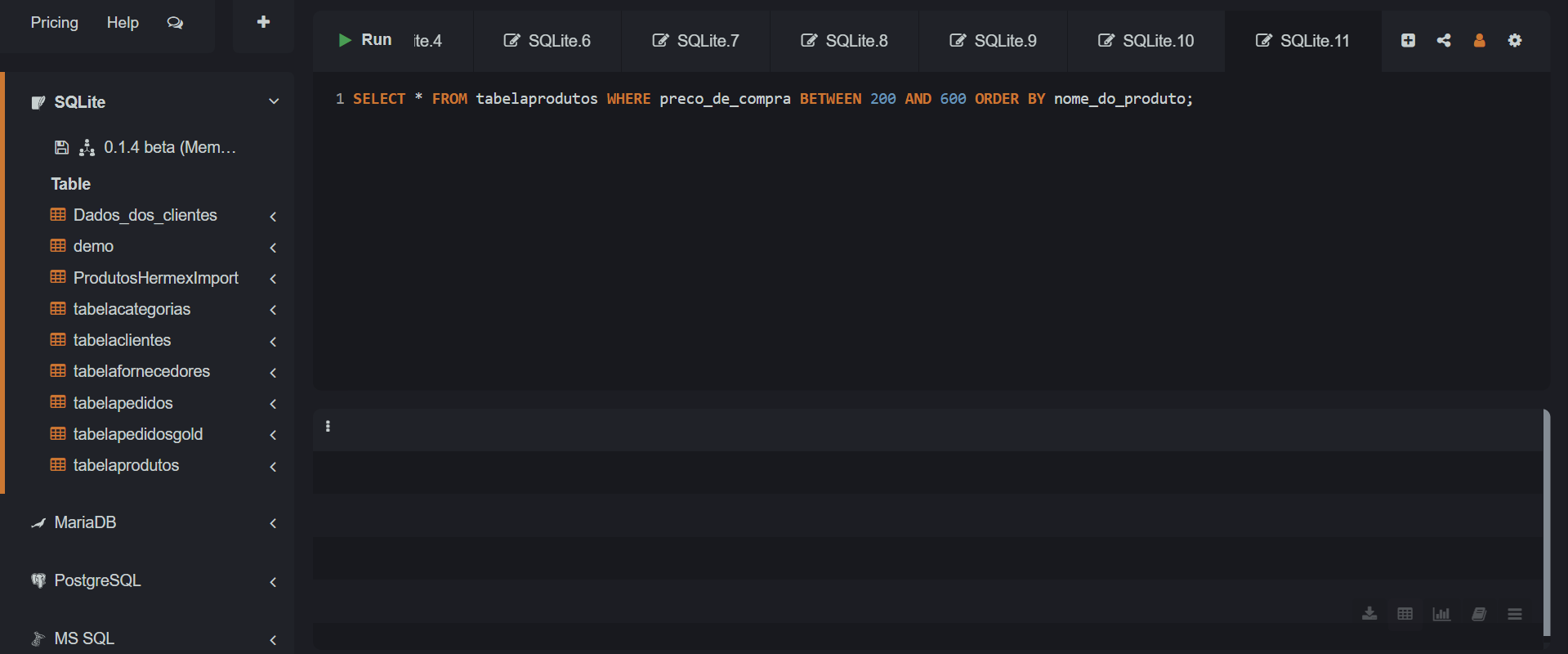The image size is (1568, 654).
Task: Expand the MariaDB section chevron
Action: (273, 523)
